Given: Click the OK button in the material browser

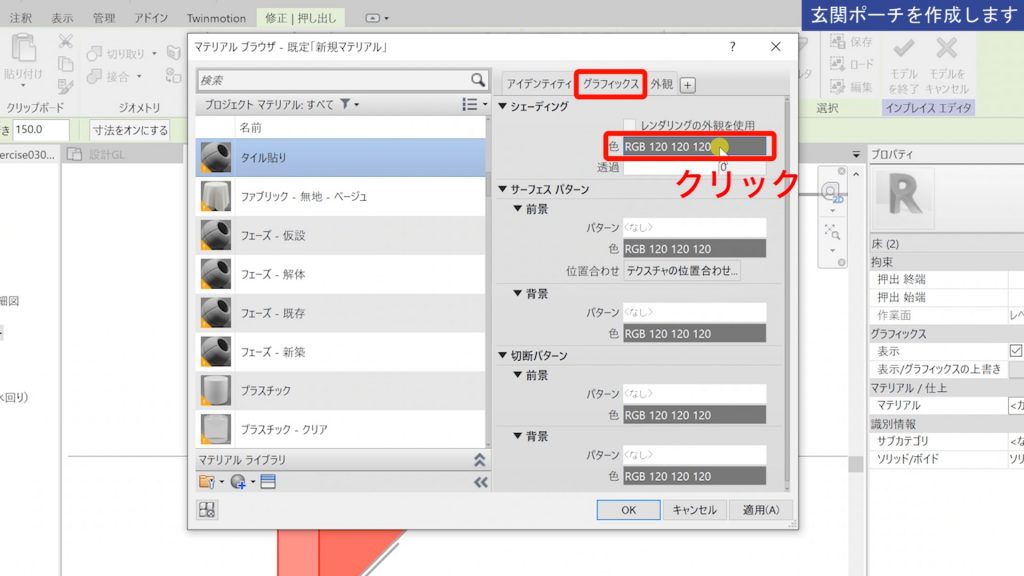Looking at the screenshot, I should tap(629, 510).
